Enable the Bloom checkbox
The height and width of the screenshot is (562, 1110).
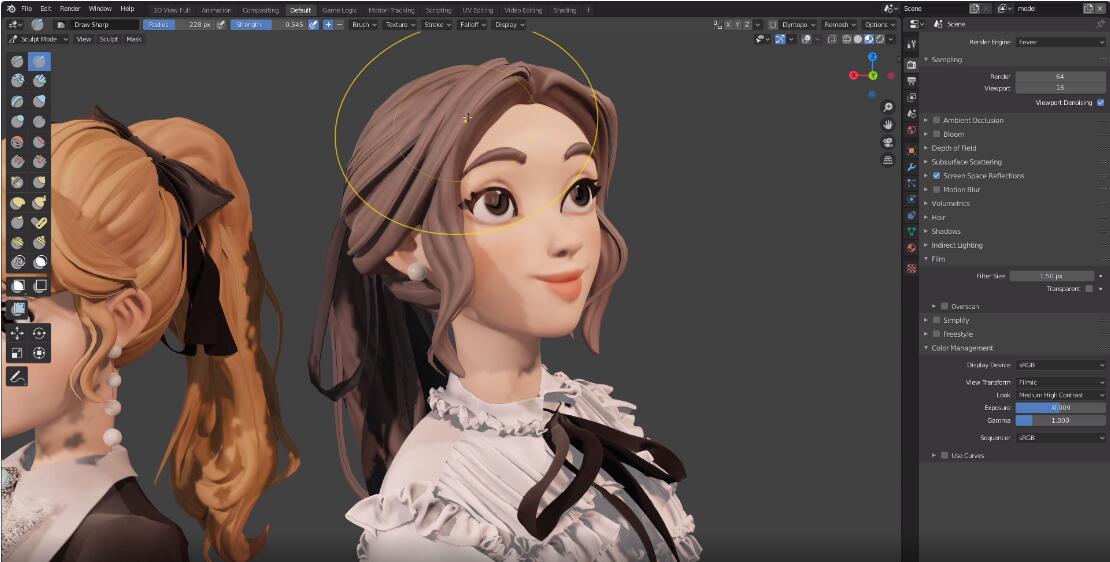pyautogui.click(x=936, y=134)
